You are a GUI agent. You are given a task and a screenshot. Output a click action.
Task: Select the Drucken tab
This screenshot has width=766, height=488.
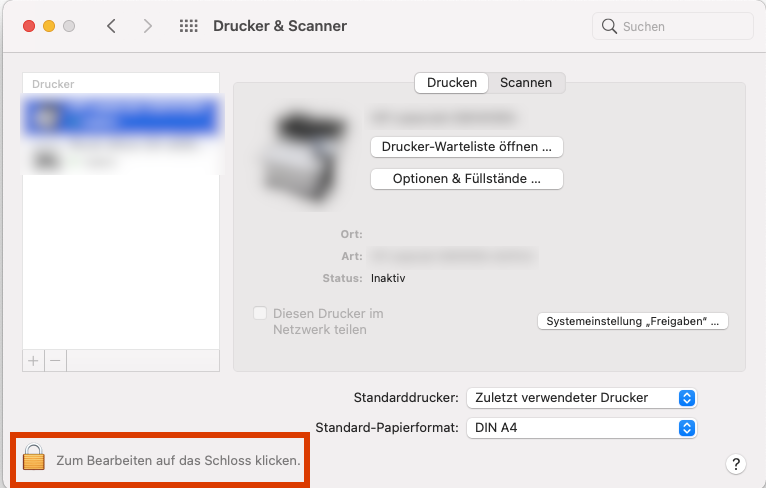pos(451,83)
